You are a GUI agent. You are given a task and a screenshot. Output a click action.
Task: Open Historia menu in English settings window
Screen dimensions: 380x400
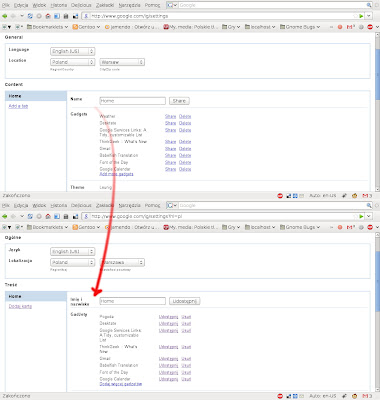59,5
